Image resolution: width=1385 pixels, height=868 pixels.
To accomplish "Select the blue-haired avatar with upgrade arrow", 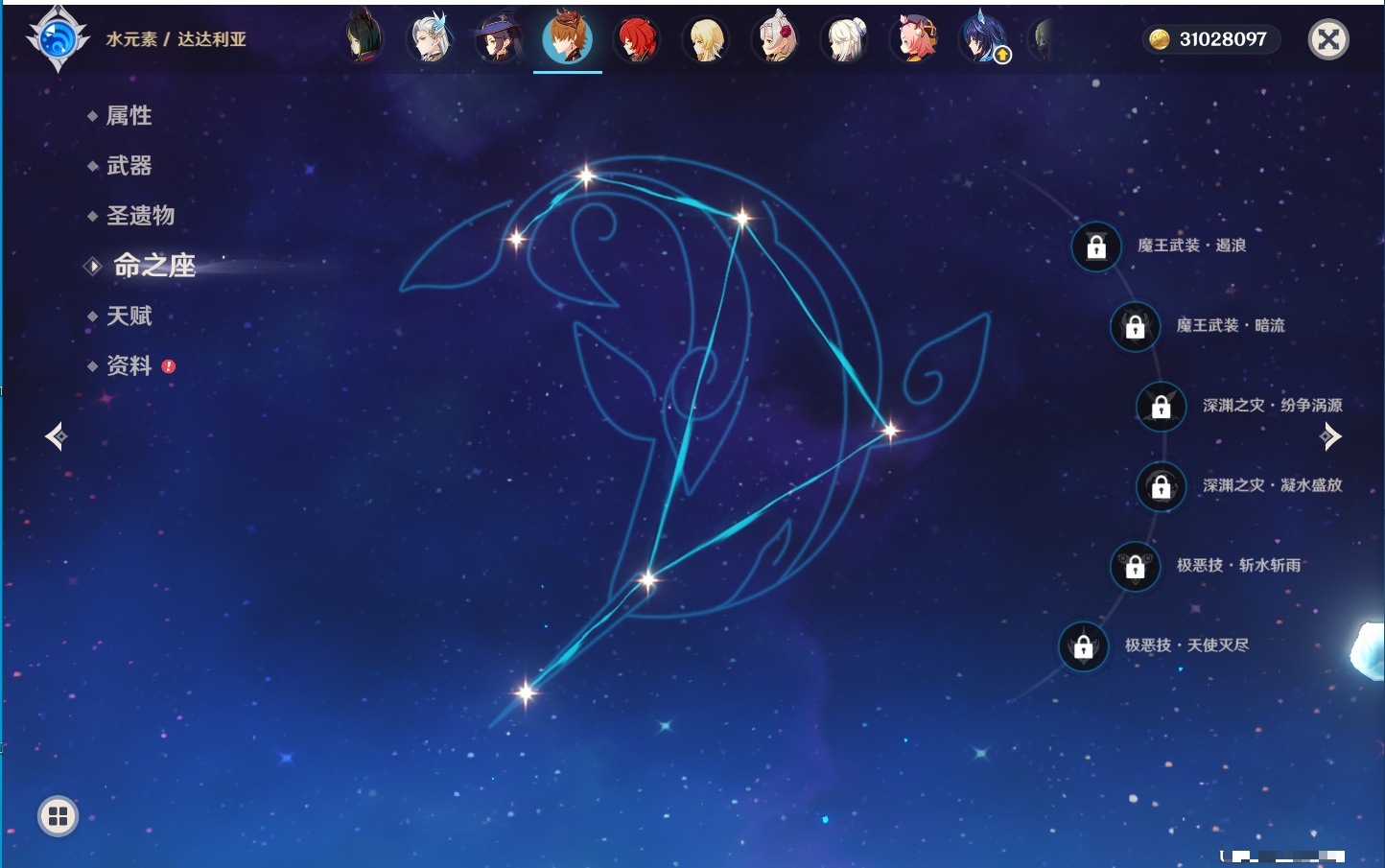I will coord(984,38).
